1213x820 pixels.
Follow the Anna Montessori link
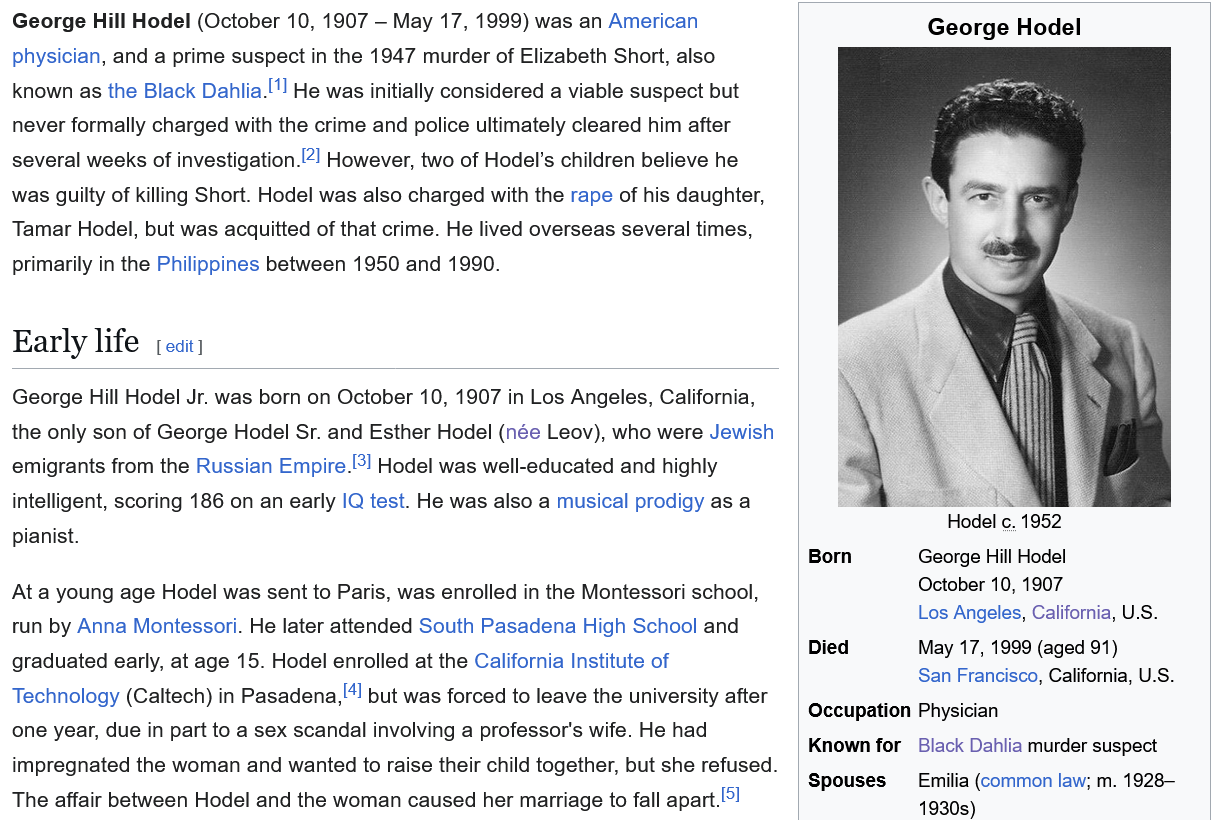click(157, 627)
